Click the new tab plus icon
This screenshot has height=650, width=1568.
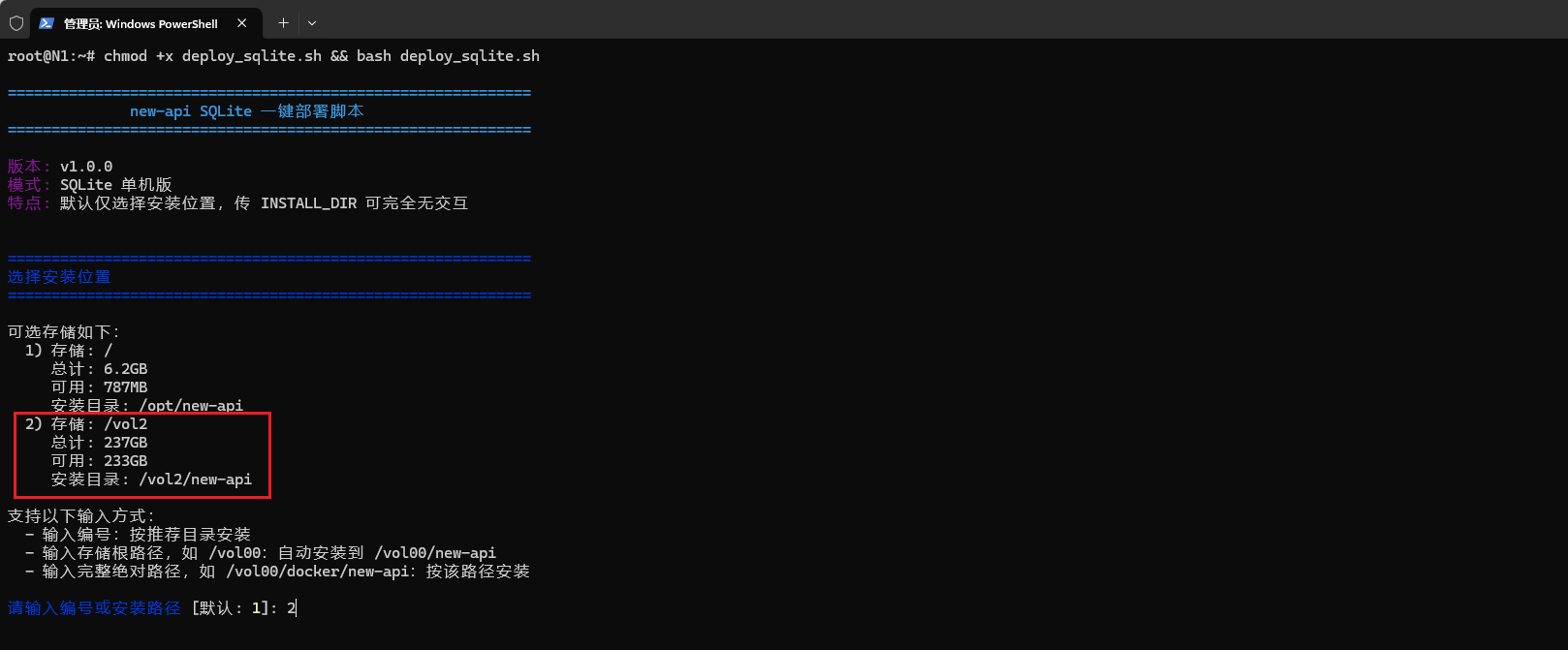coord(282,22)
